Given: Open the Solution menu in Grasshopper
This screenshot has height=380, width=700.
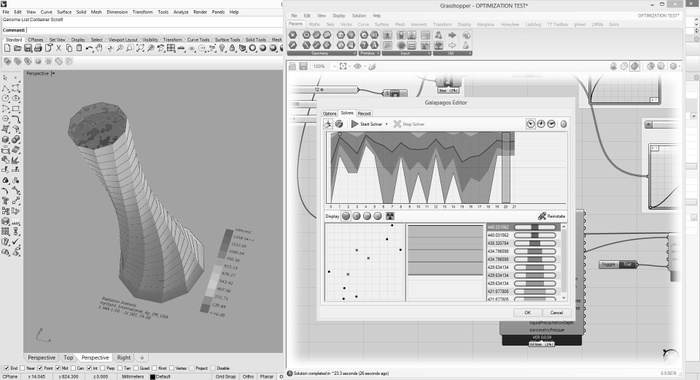Looking at the screenshot, I should (x=358, y=16).
